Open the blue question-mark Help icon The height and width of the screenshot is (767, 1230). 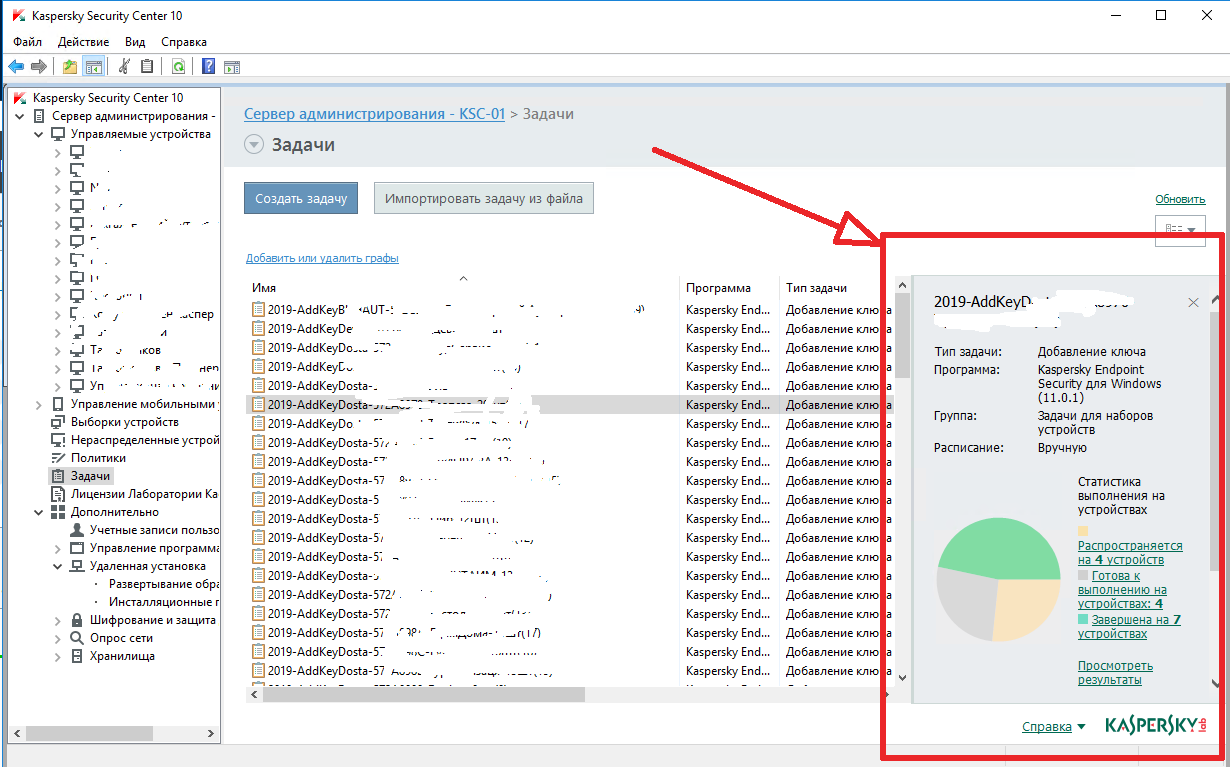click(x=208, y=67)
